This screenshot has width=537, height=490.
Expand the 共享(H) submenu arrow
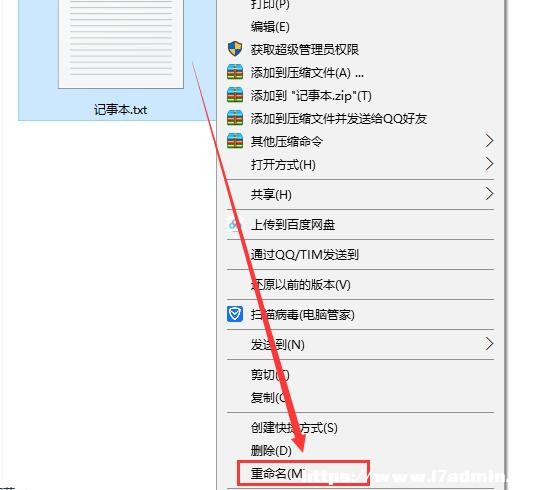click(x=490, y=194)
